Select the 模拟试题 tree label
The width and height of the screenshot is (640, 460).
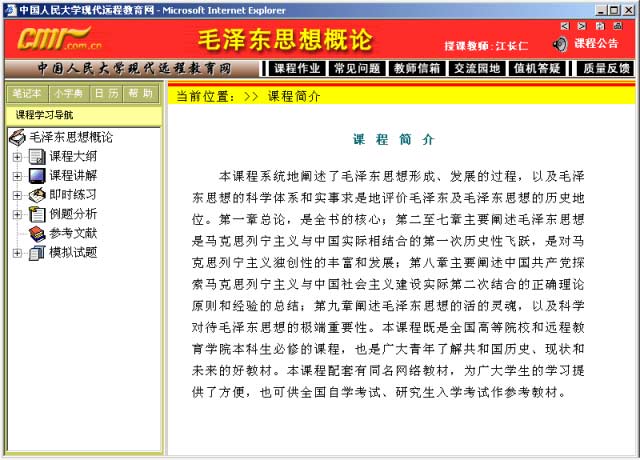coord(73,252)
